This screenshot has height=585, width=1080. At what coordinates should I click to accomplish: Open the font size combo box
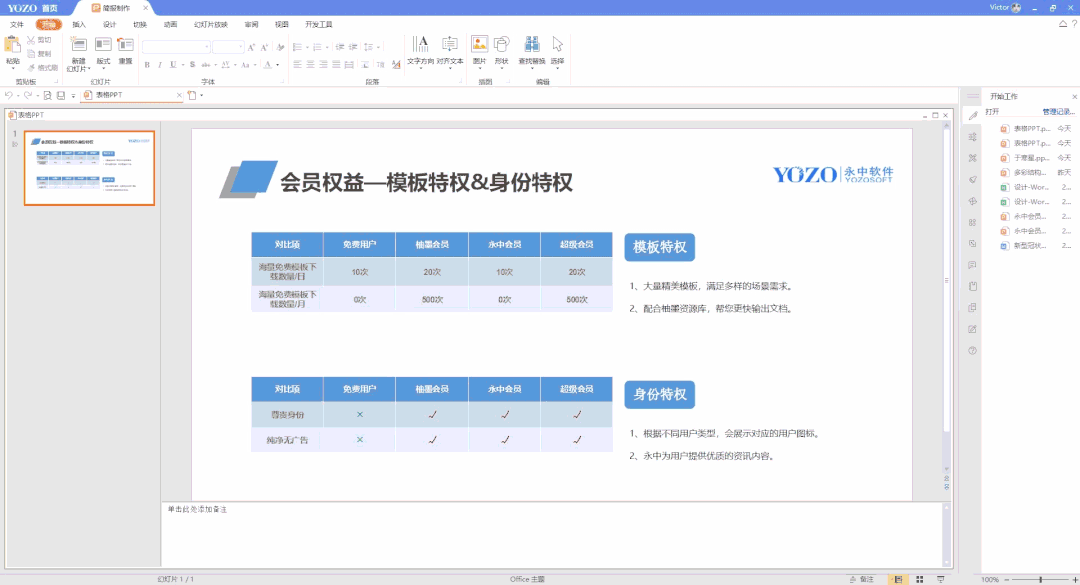[x=228, y=47]
